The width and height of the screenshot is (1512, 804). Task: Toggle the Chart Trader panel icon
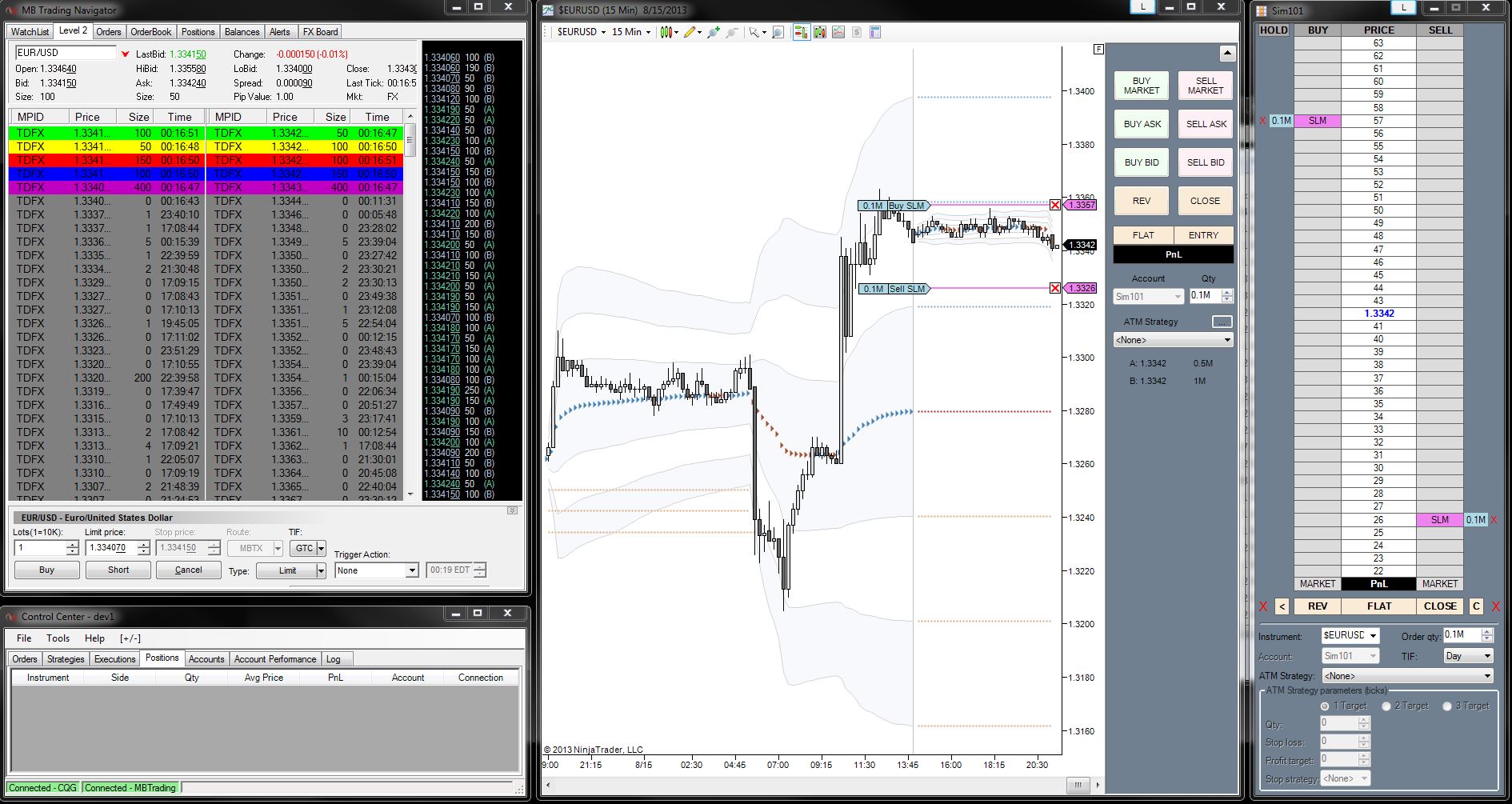click(x=801, y=32)
